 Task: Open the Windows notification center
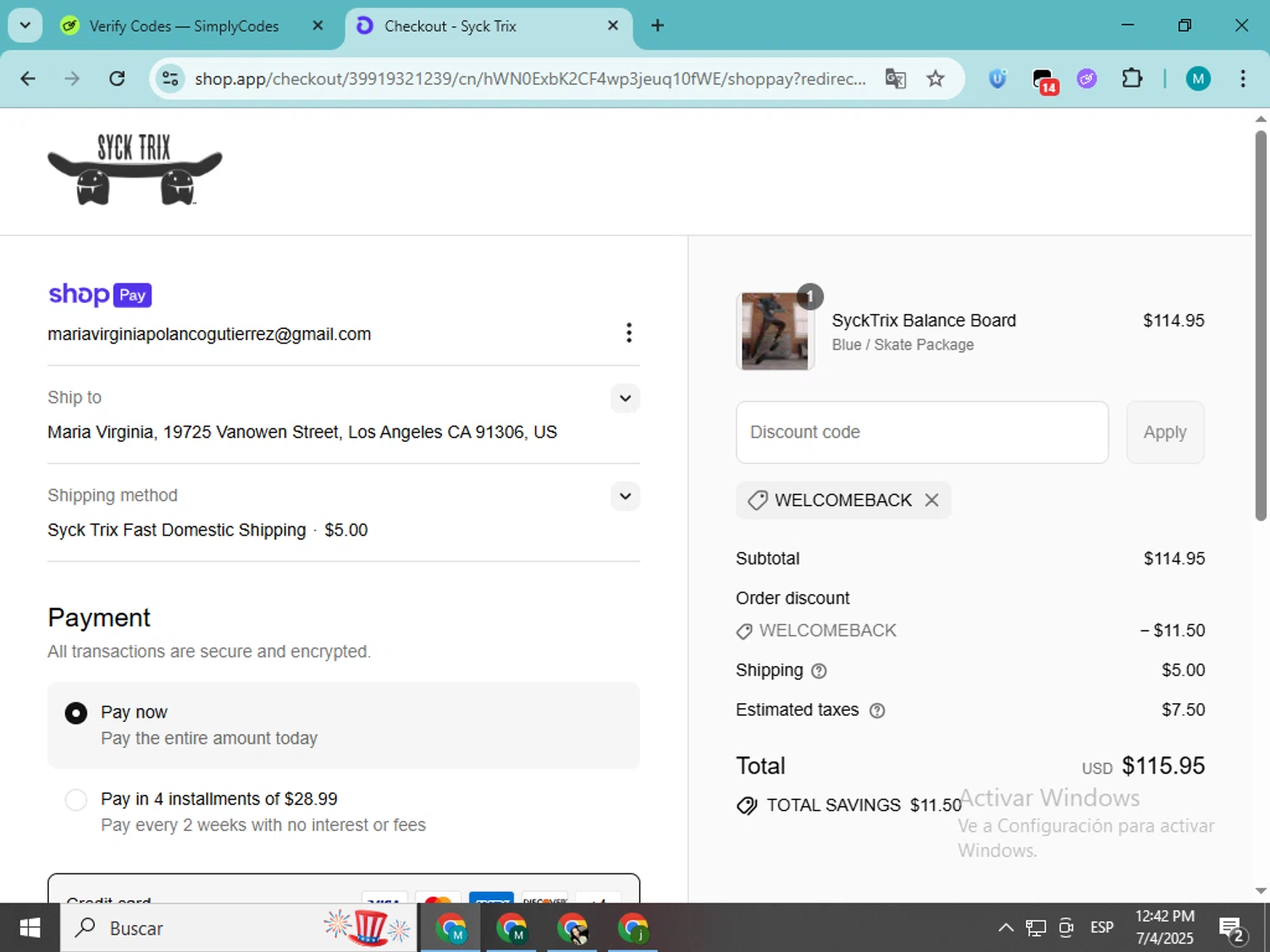point(1232,929)
